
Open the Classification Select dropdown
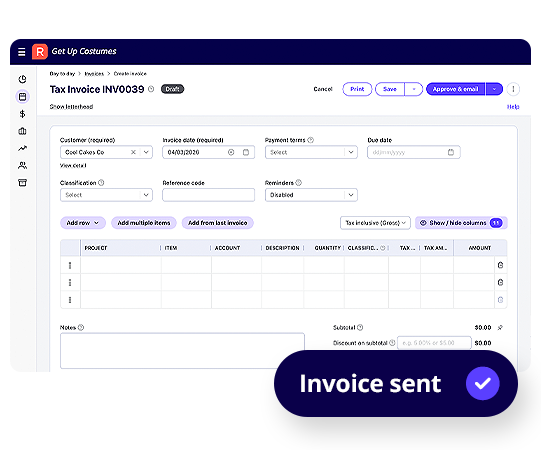tap(106, 195)
